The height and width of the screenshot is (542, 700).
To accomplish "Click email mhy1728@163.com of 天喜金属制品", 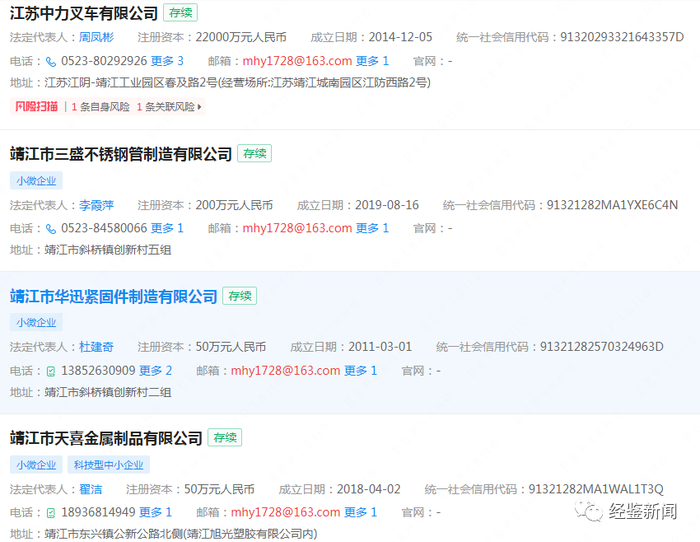I will coord(286,512).
